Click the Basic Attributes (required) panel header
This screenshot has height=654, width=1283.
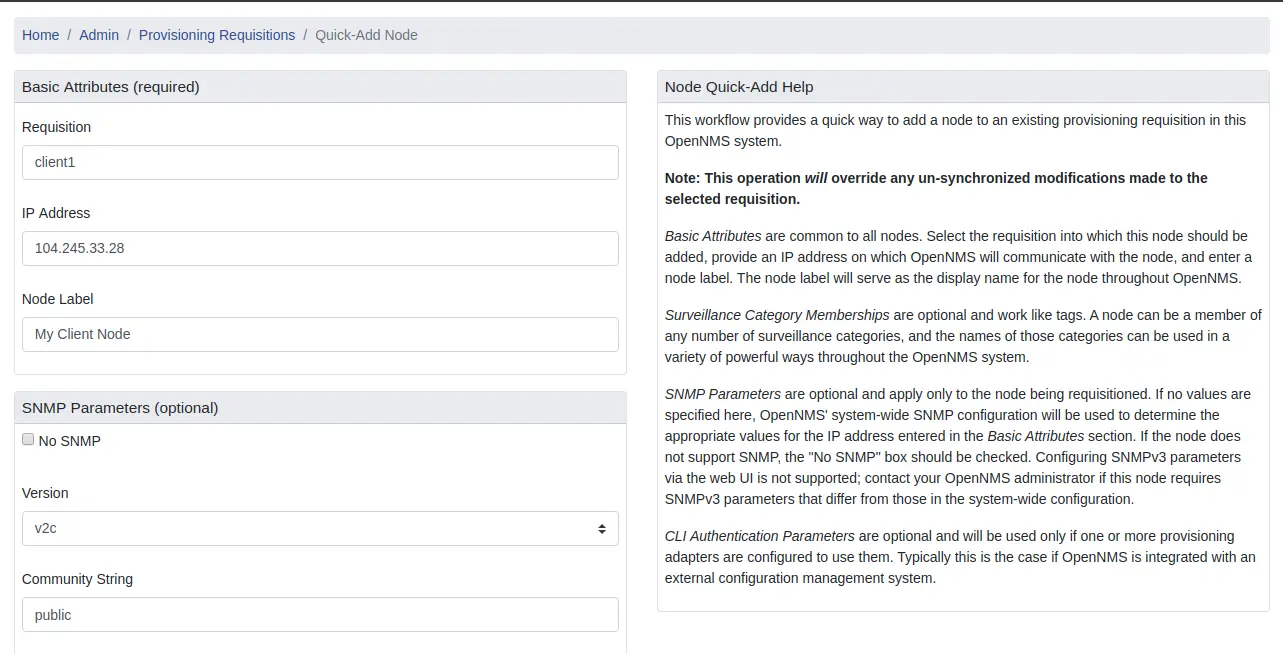tap(111, 87)
